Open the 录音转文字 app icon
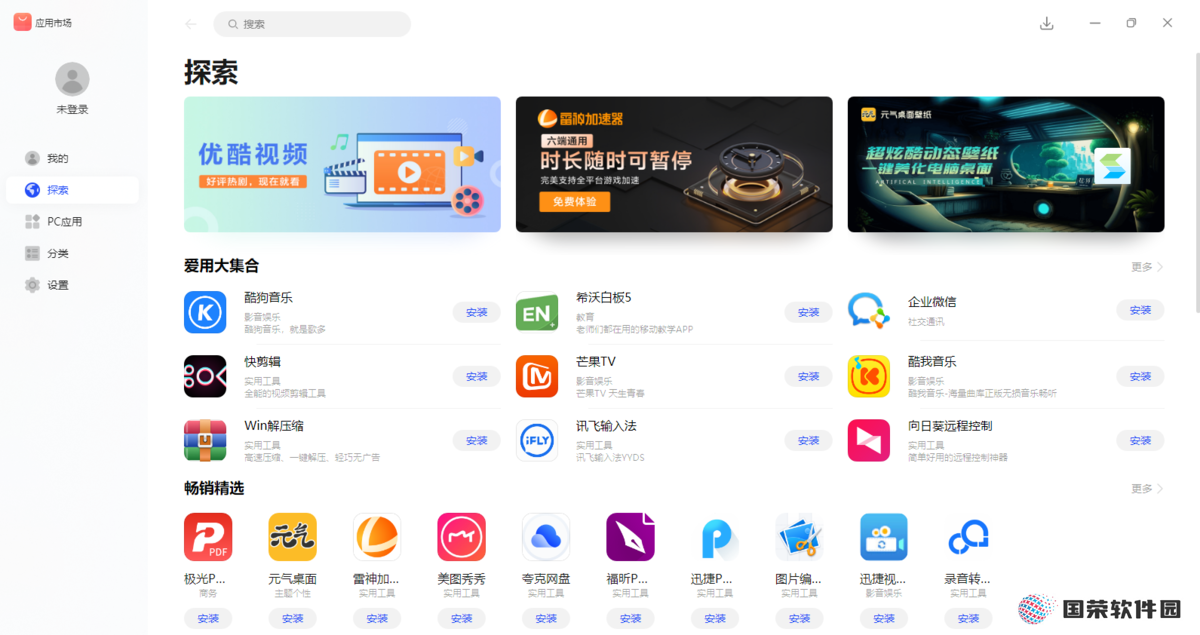1200x635 pixels. (969, 537)
